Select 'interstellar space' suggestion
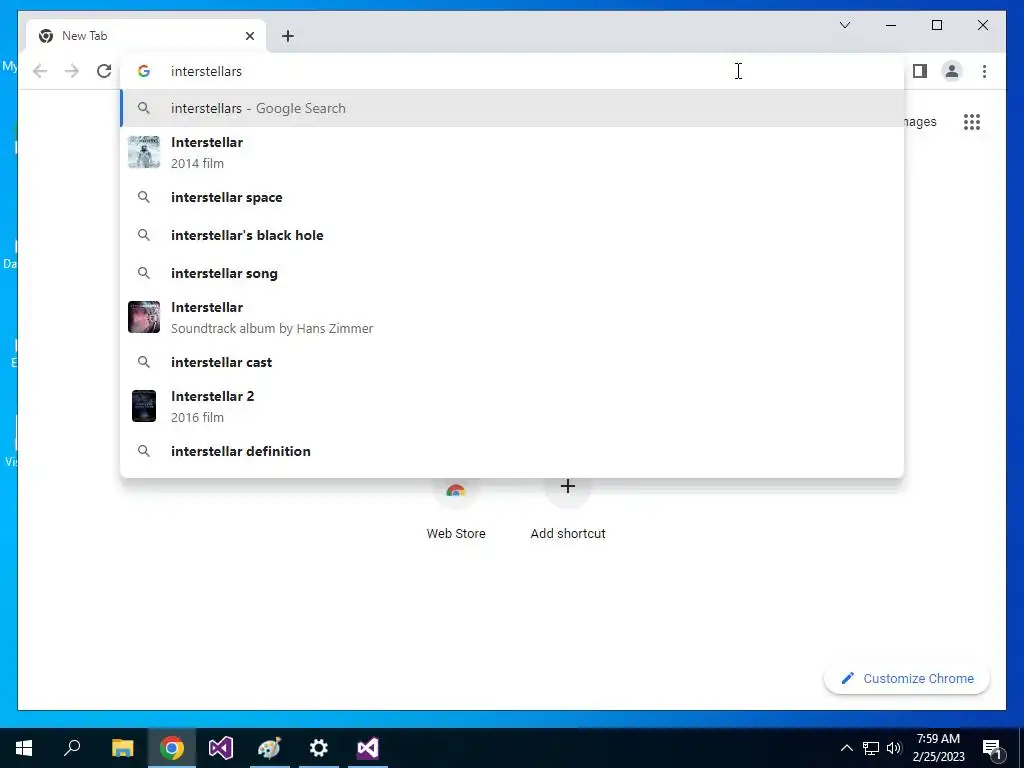The width and height of the screenshot is (1024, 768). (x=513, y=197)
